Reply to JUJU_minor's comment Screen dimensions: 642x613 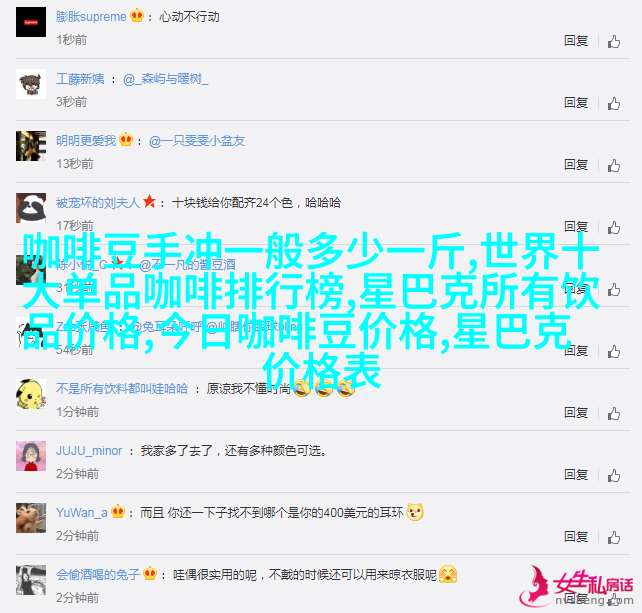576,475
